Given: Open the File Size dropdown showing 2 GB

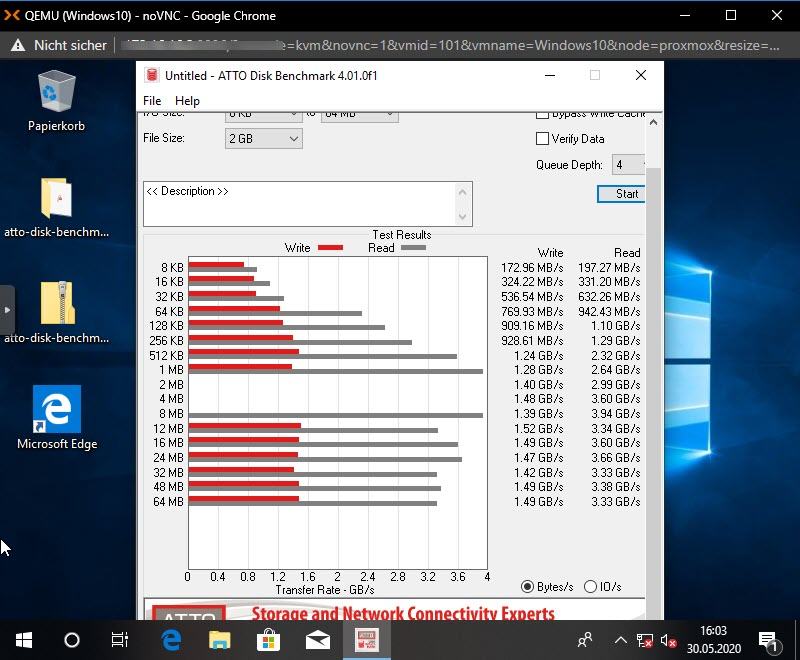Looking at the screenshot, I should pos(263,139).
